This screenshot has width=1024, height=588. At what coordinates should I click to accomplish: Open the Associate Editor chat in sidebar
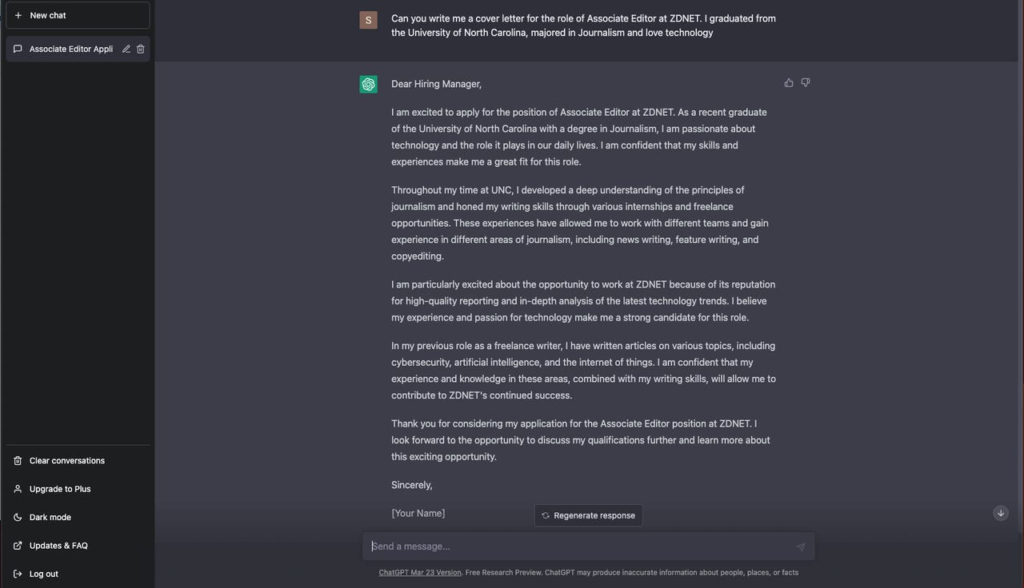point(70,49)
